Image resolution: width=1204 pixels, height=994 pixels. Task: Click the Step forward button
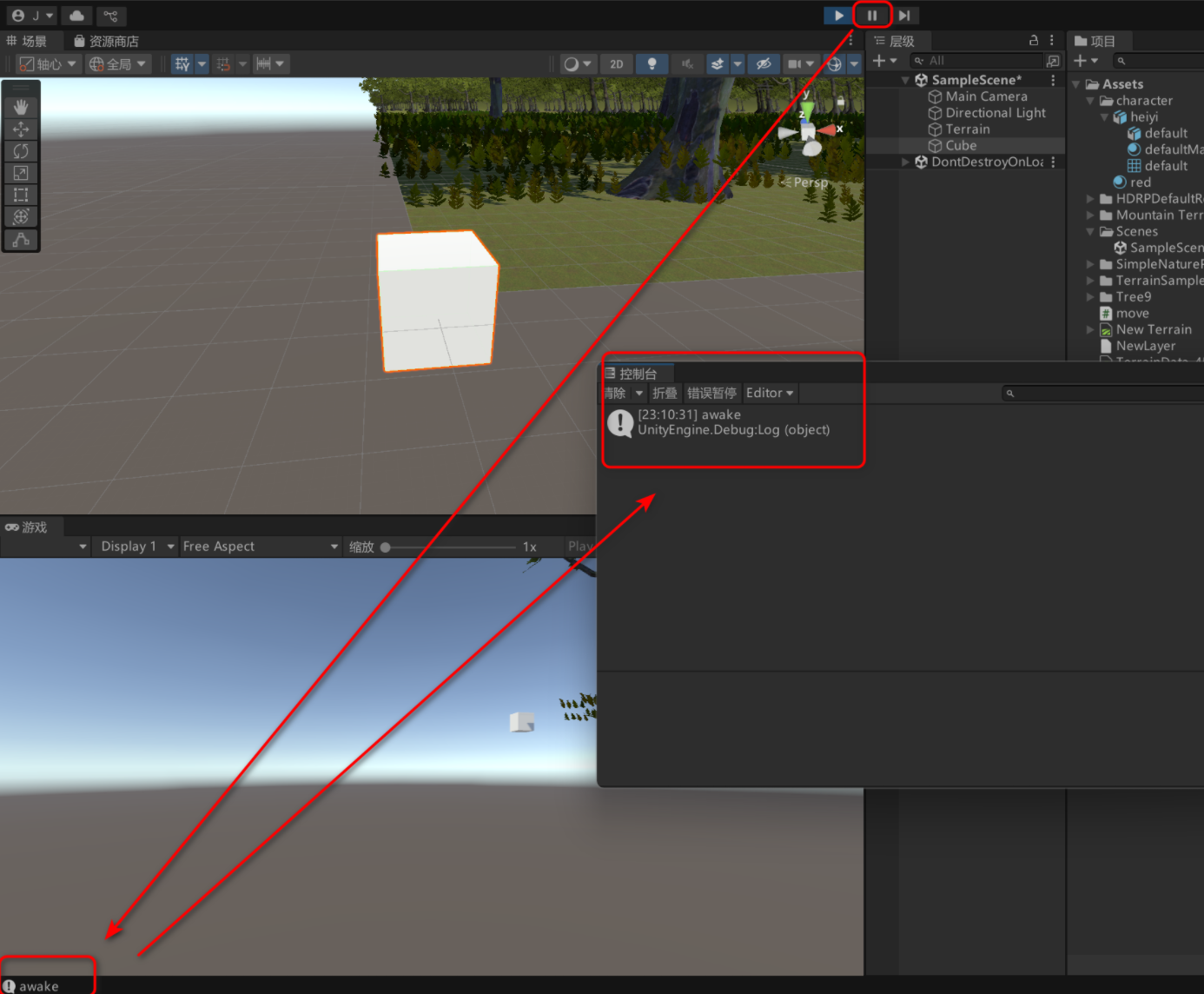pyautogui.click(x=904, y=16)
